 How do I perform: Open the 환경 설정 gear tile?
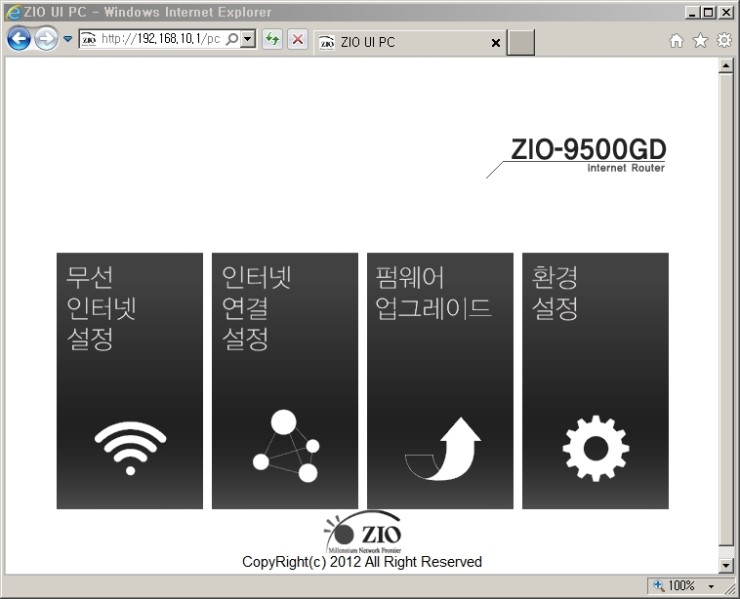594,380
